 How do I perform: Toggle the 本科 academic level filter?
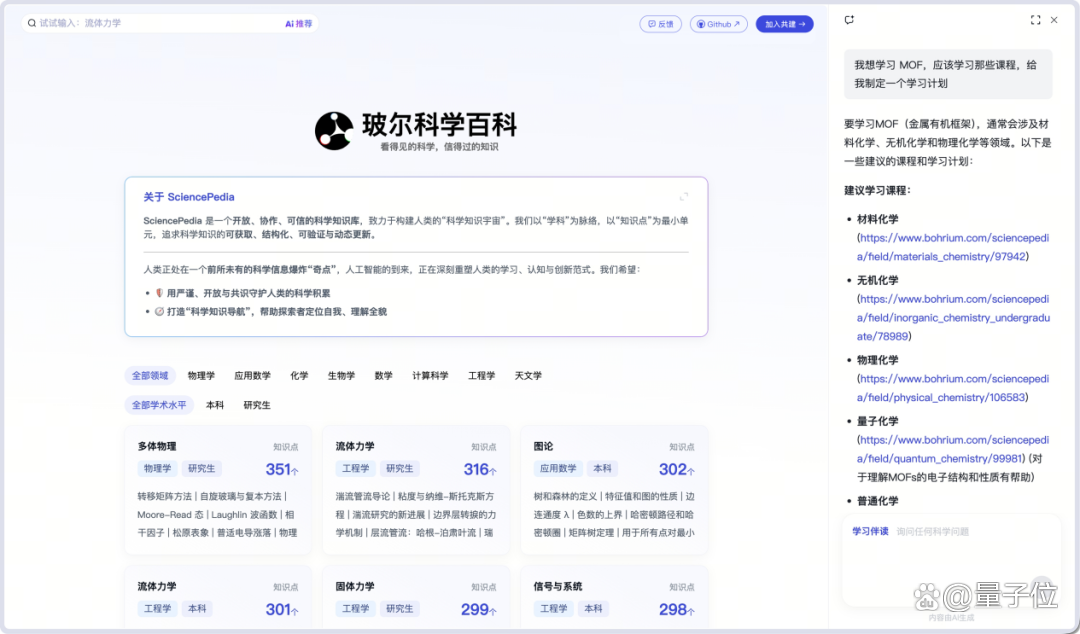(215, 405)
